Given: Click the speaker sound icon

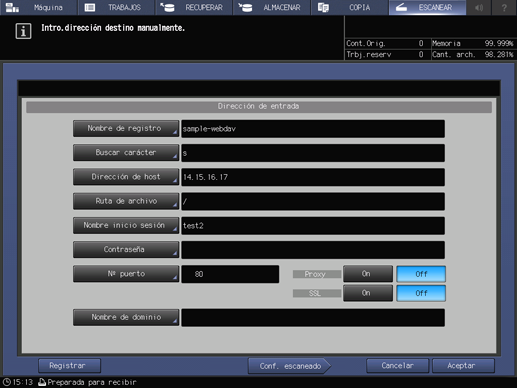Looking at the screenshot, I should (479, 7).
